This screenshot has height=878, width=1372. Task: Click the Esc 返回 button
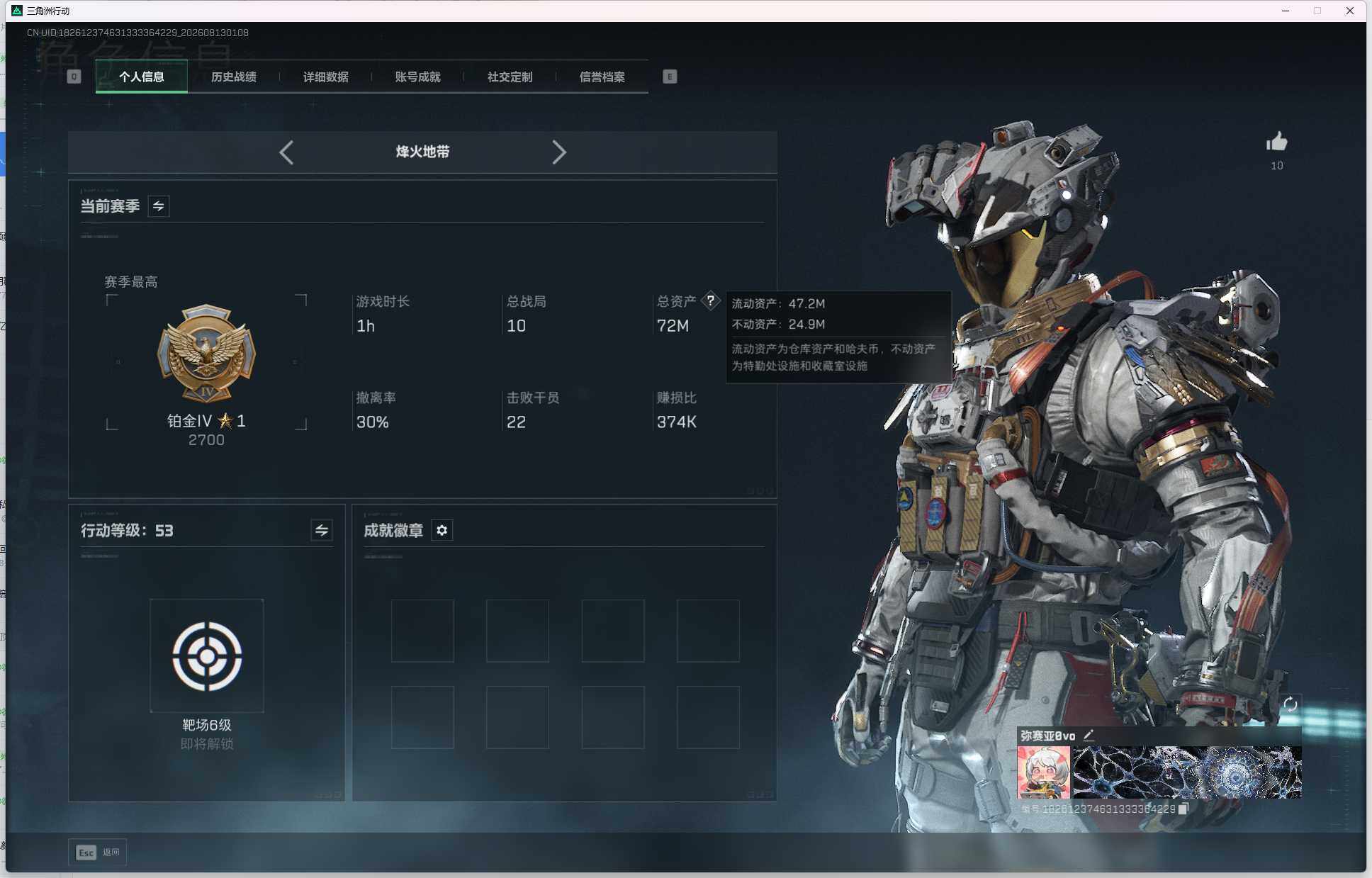coord(98,852)
